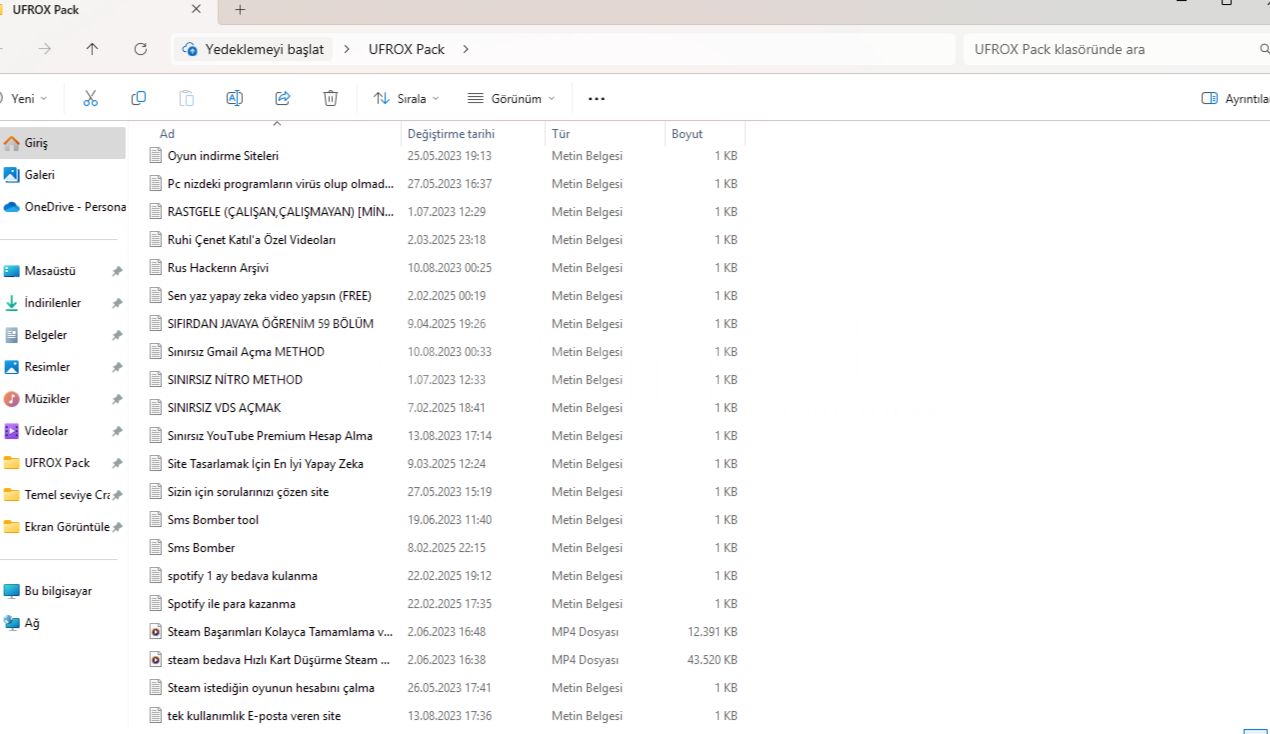Open İndirilenler from the sidebar
This screenshot has width=1270, height=734.
coord(52,303)
